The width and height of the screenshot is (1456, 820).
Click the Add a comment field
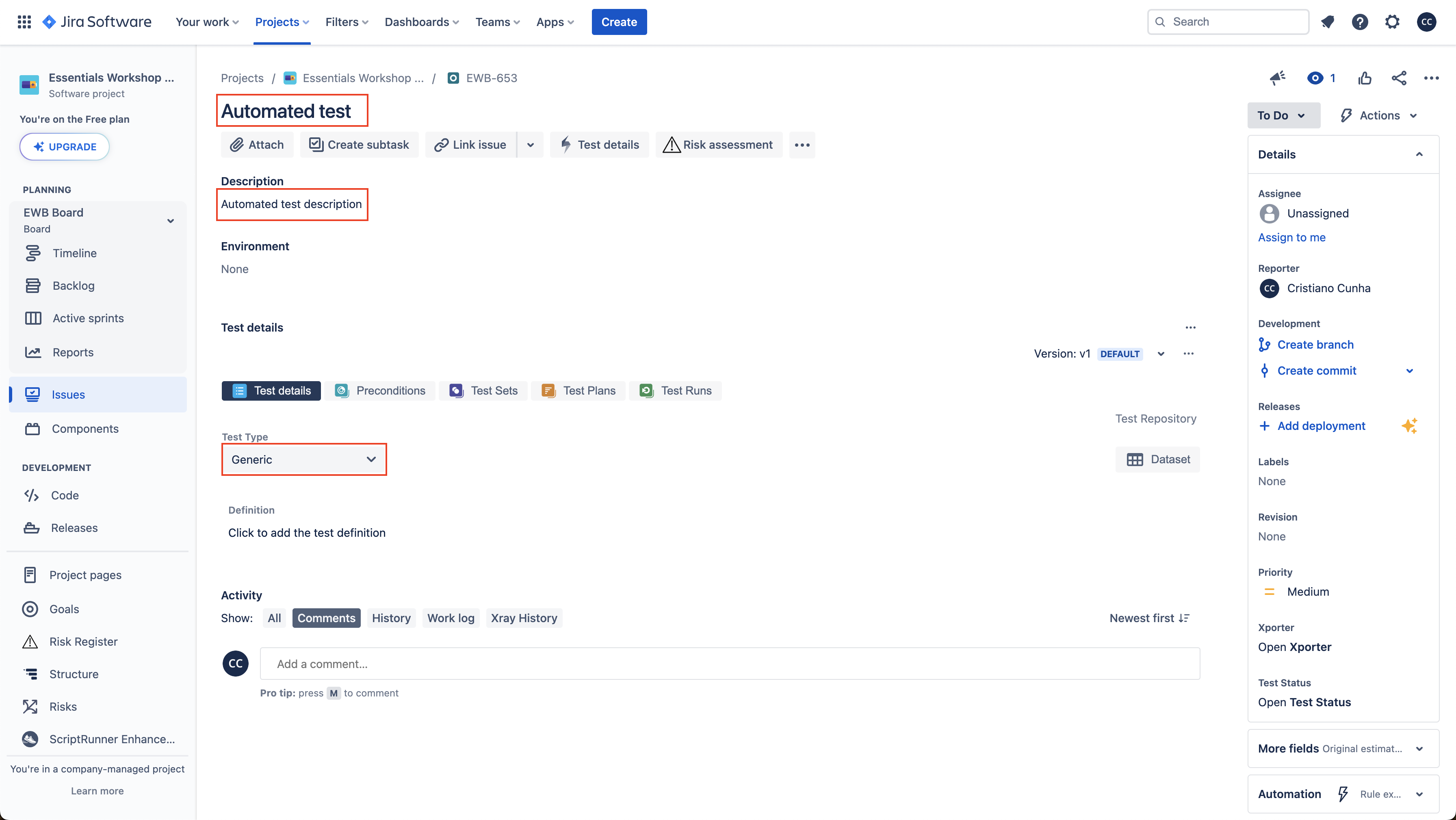pos(730,664)
